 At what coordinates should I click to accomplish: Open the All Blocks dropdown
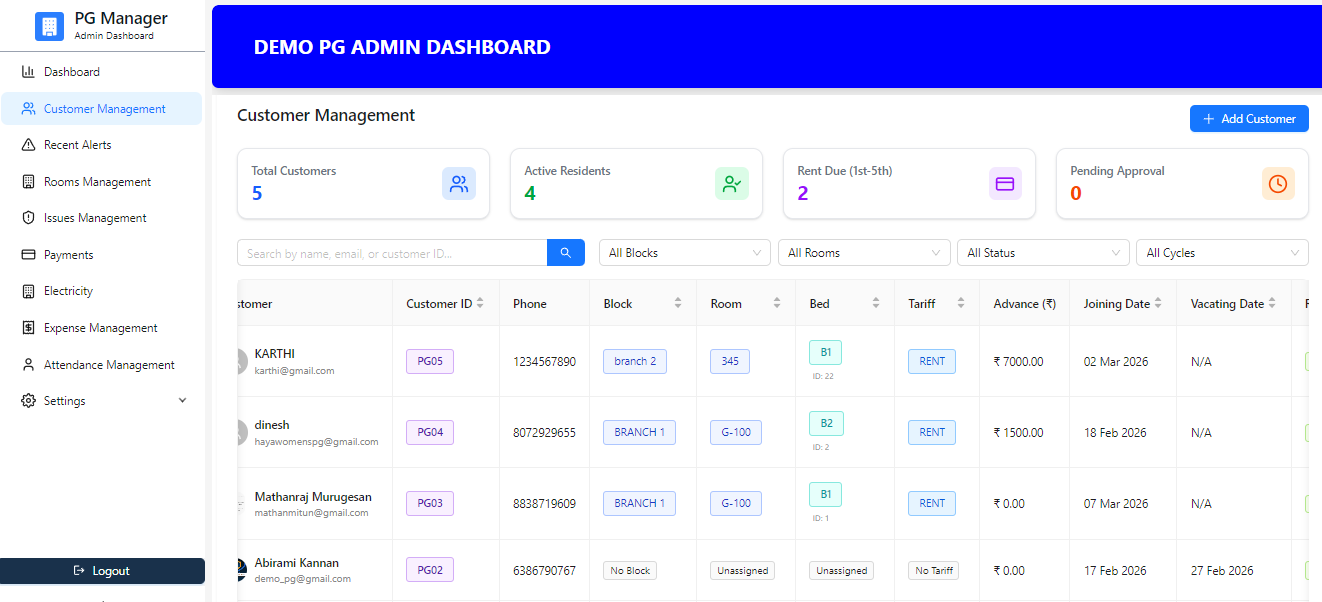click(684, 252)
